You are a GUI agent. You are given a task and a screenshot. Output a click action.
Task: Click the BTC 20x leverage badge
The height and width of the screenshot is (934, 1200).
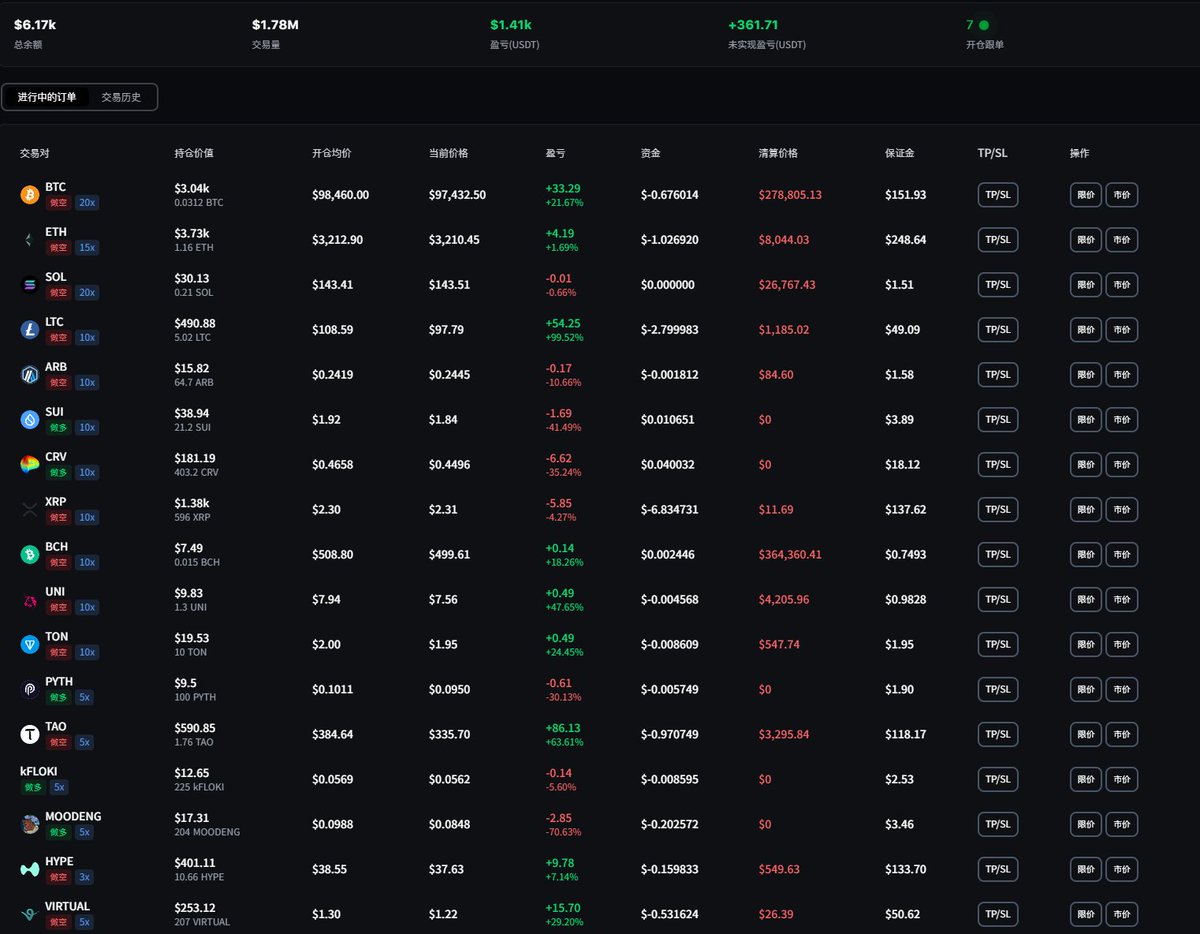(87, 203)
